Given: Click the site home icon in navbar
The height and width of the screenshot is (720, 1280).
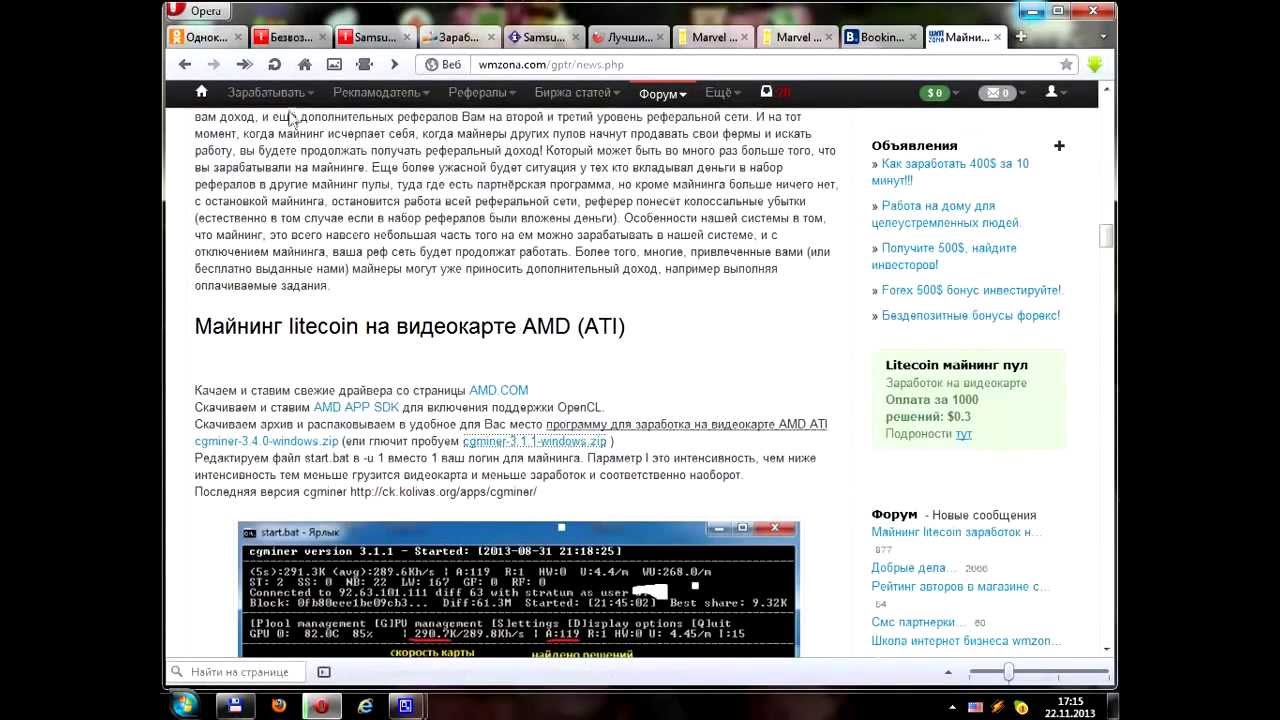Looking at the screenshot, I should (x=201, y=92).
